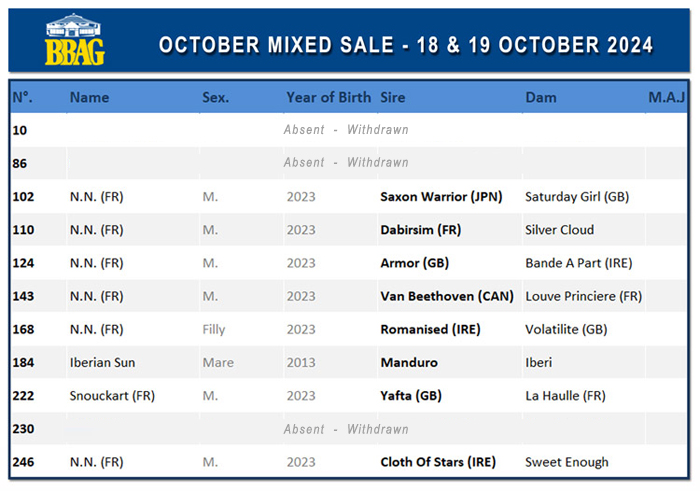Click the BBAG logo icon
The width and height of the screenshot is (700, 491).
(x=75, y=40)
